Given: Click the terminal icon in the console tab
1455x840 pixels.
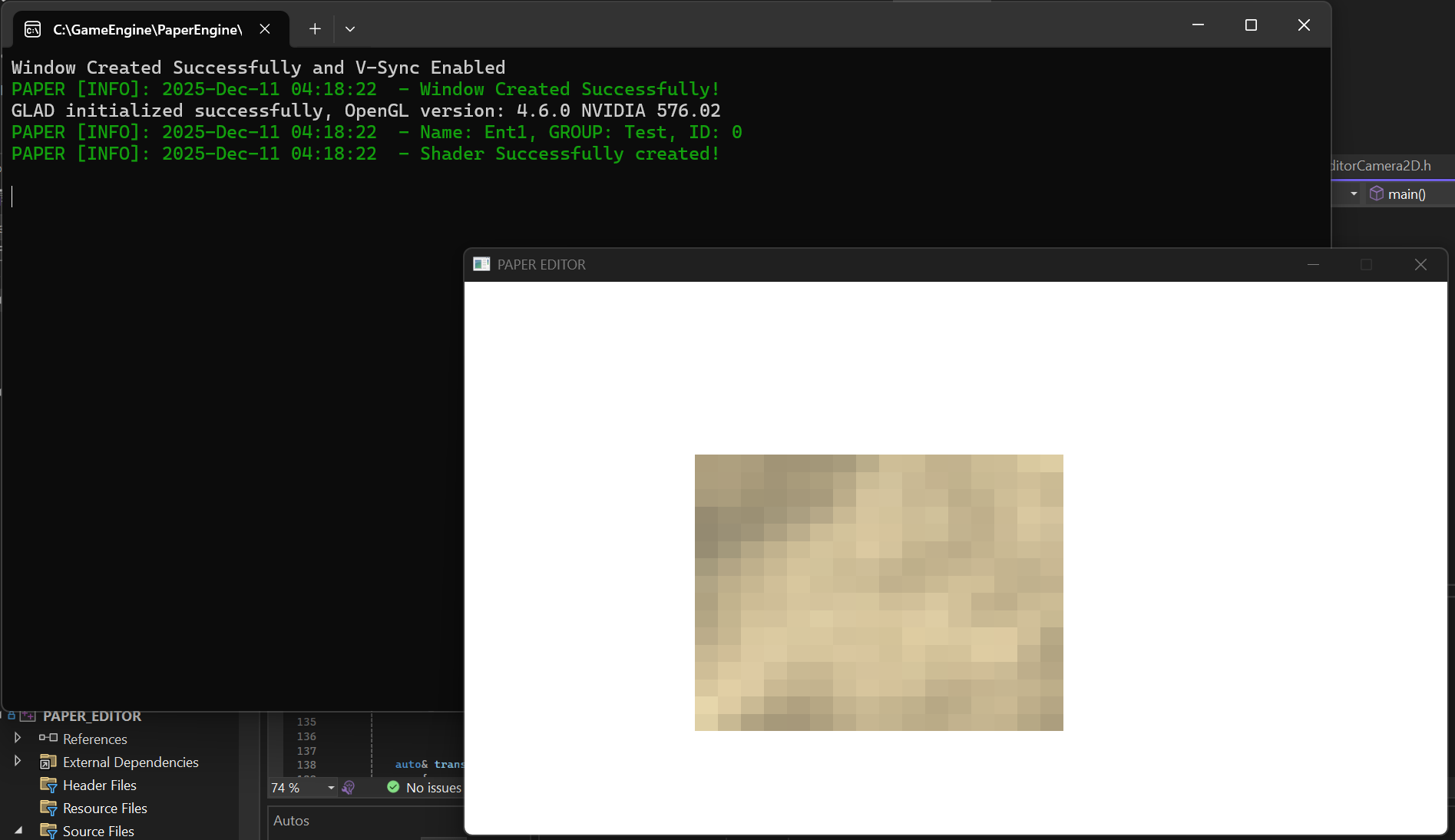Looking at the screenshot, I should click(x=32, y=29).
